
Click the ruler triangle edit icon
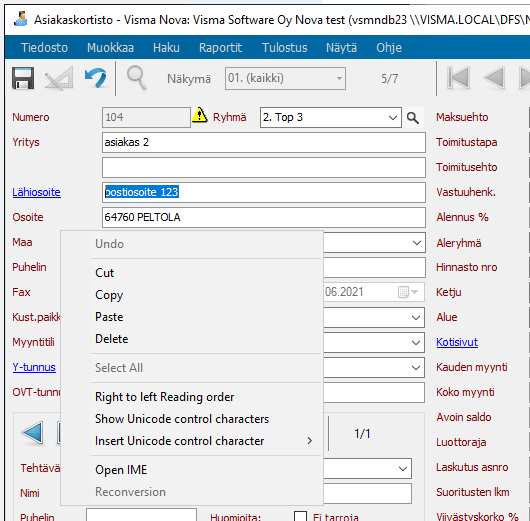click(59, 78)
